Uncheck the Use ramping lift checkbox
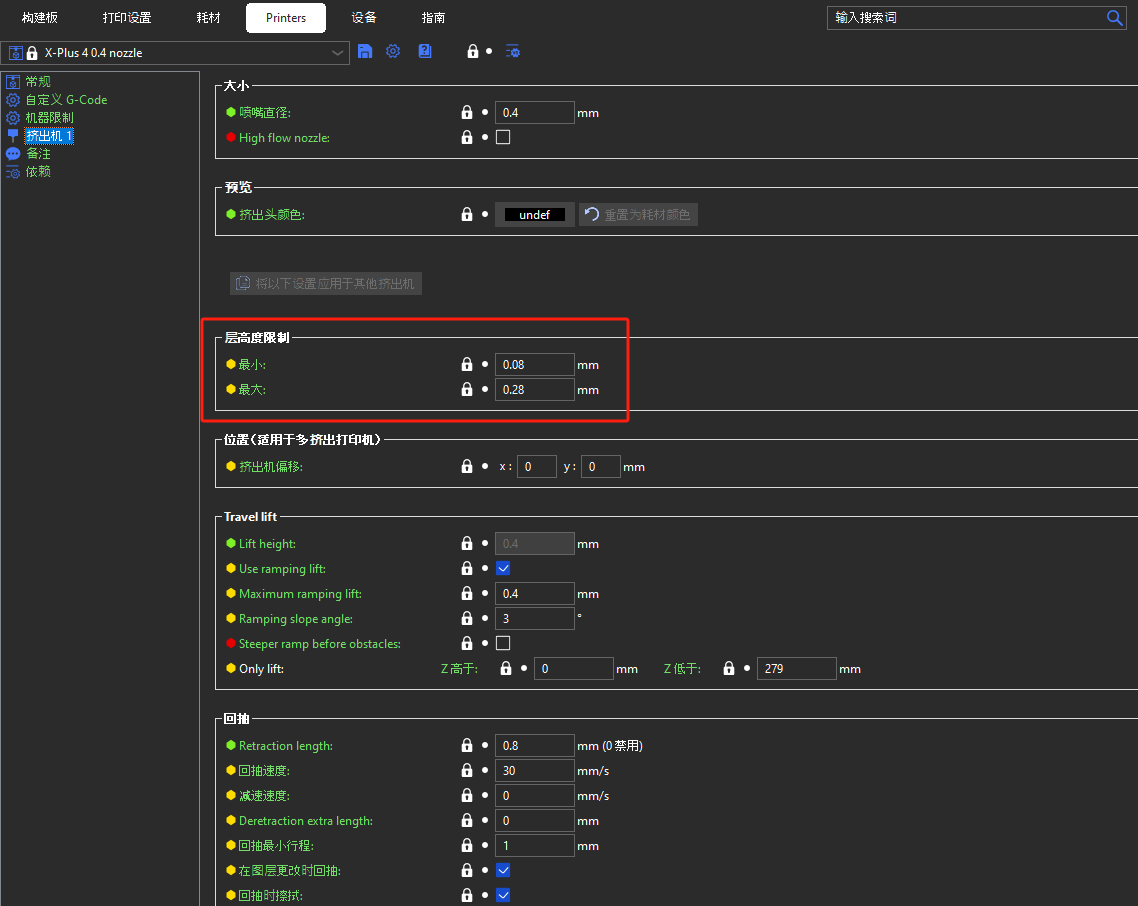Image resolution: width=1138 pixels, height=906 pixels. (x=503, y=568)
